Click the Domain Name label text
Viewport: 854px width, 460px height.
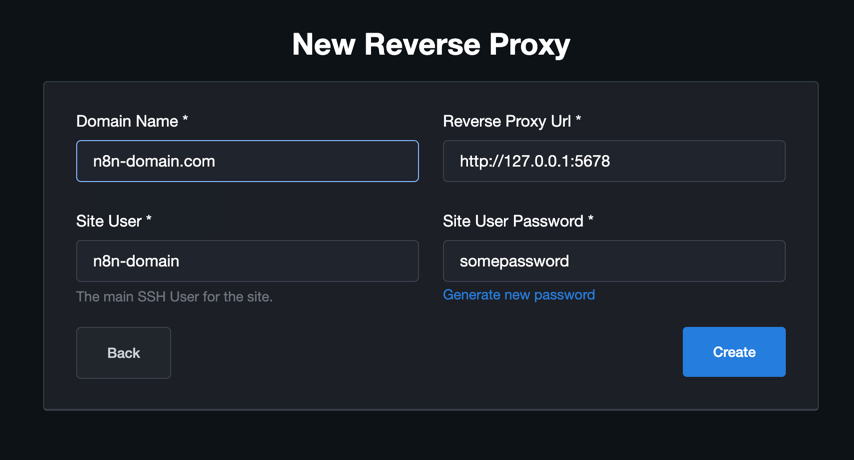(127, 121)
